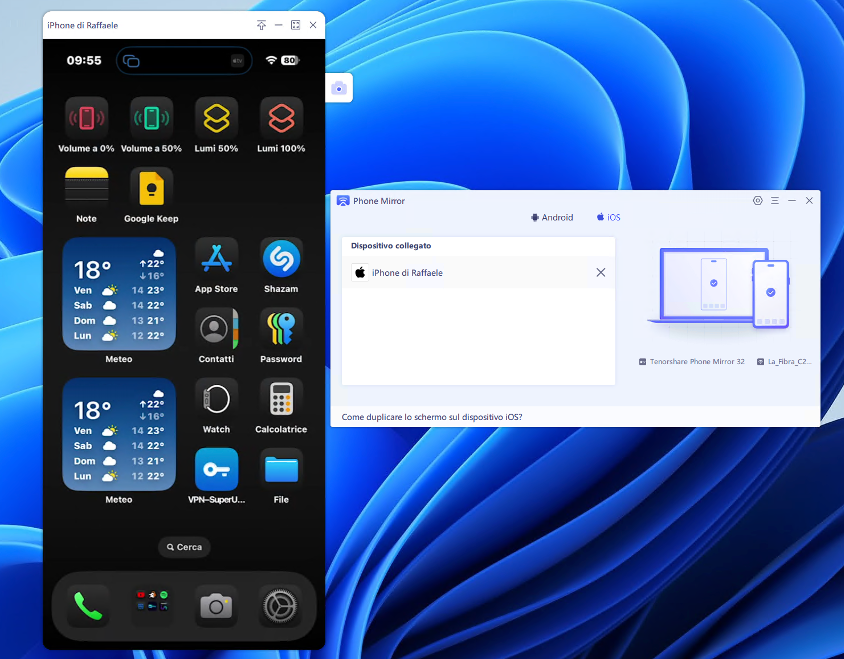
Task: Launch the Calcolatrice app
Action: 281,399
